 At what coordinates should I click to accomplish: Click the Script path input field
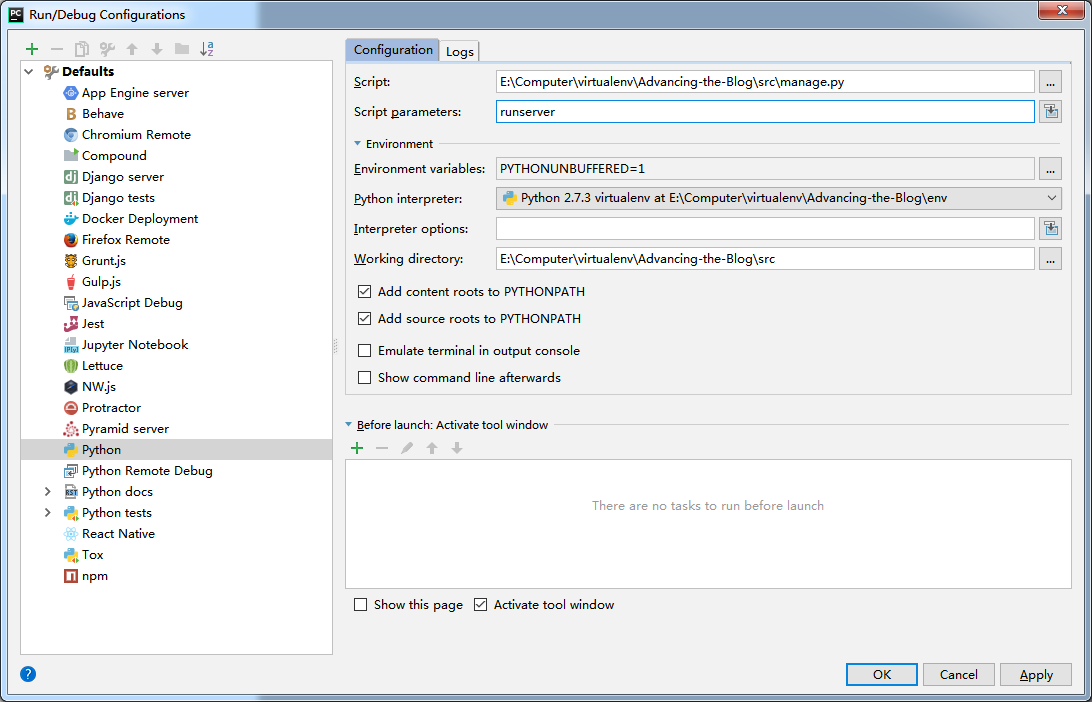[x=765, y=81]
